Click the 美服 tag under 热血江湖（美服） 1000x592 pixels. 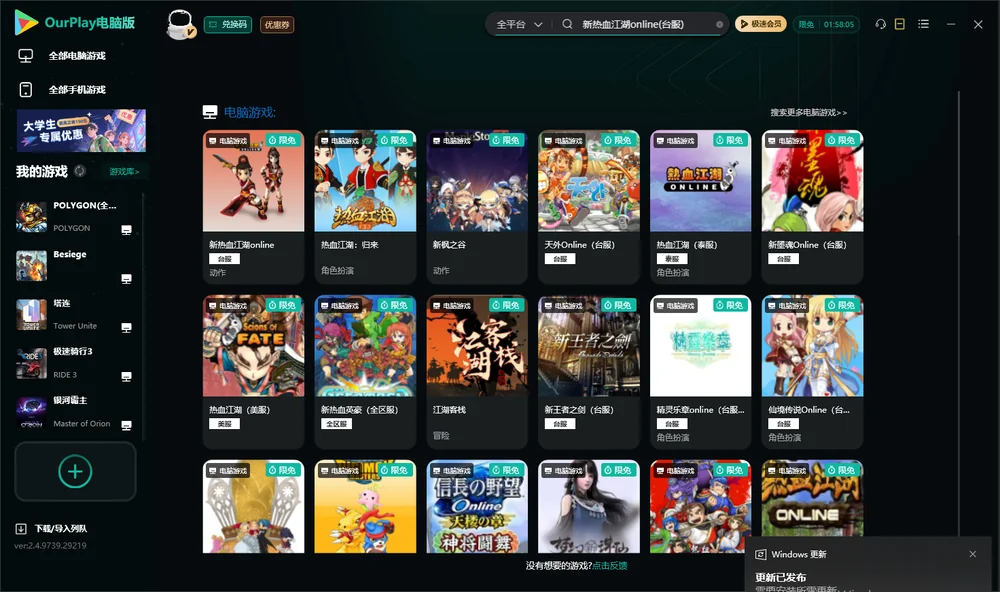click(x=224, y=424)
